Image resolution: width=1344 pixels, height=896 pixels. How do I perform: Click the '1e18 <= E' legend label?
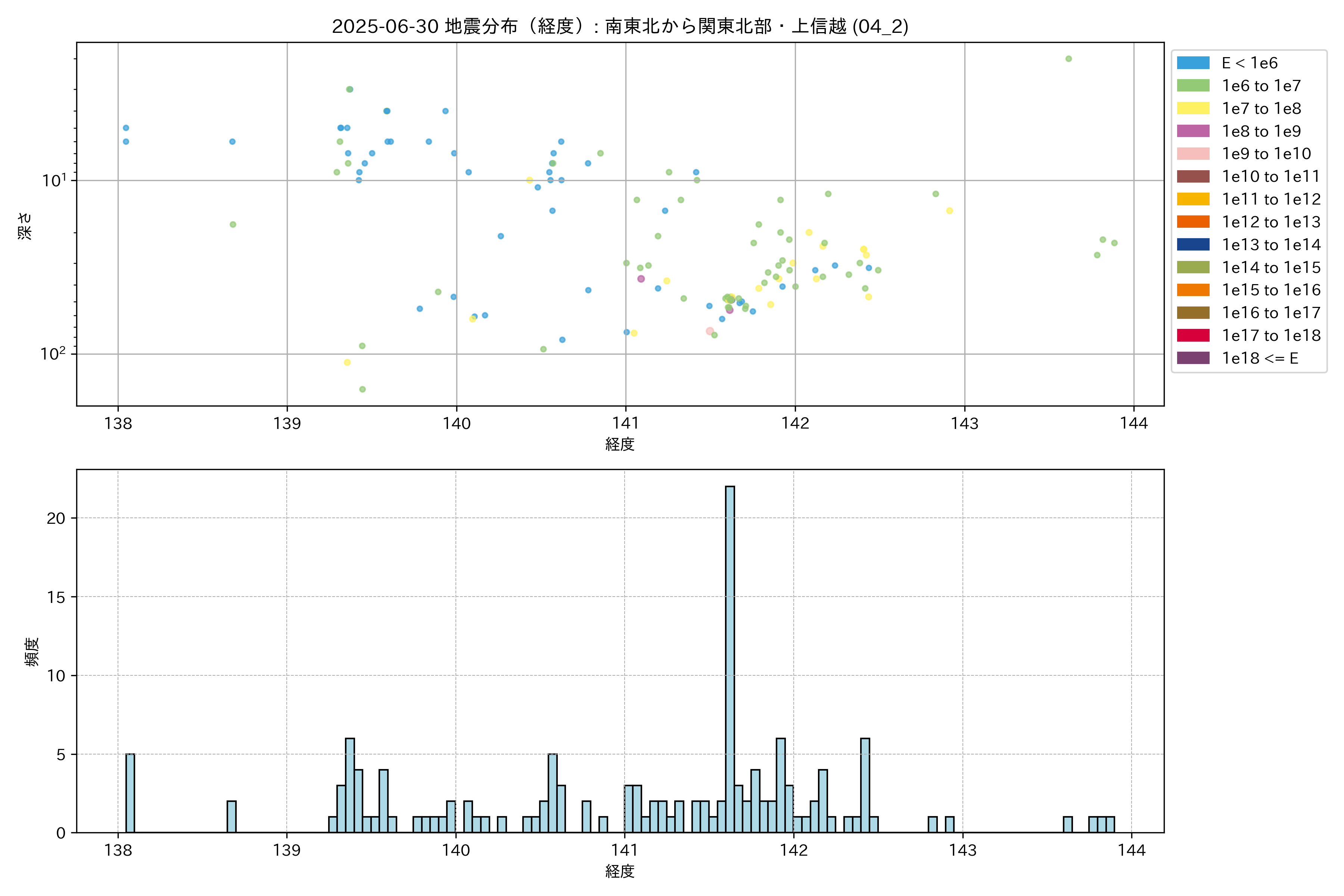pos(1259,358)
